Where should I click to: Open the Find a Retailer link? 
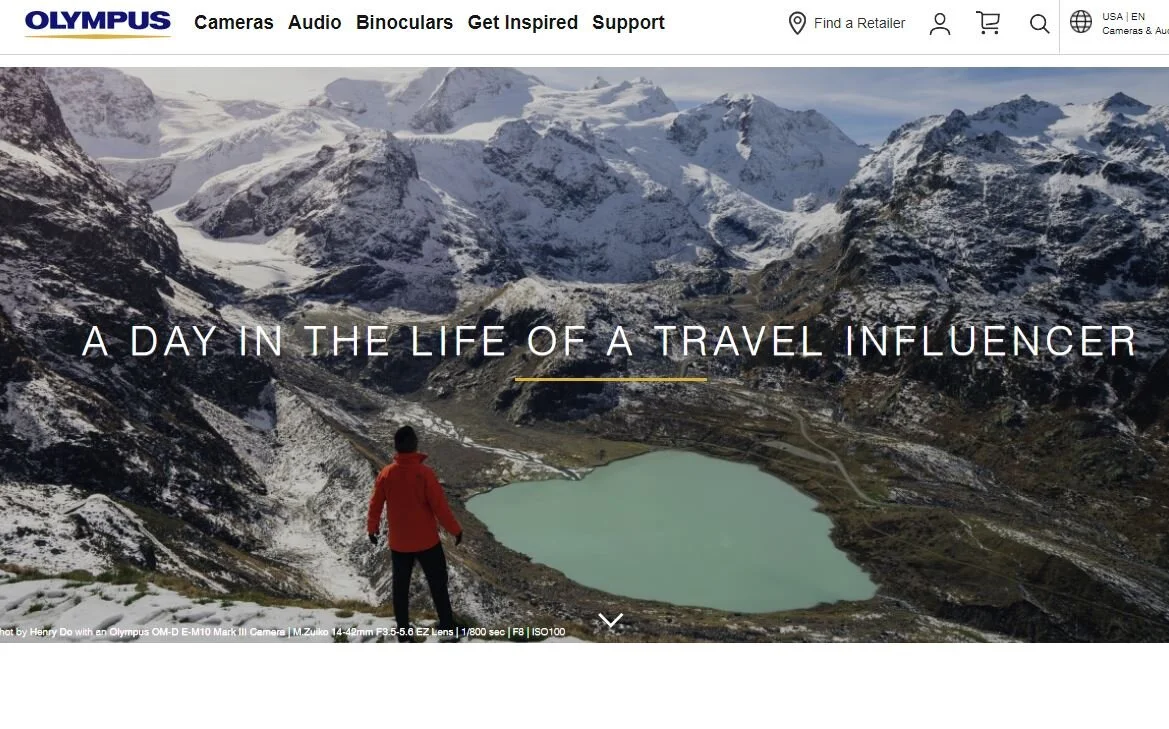pyautogui.click(x=860, y=23)
